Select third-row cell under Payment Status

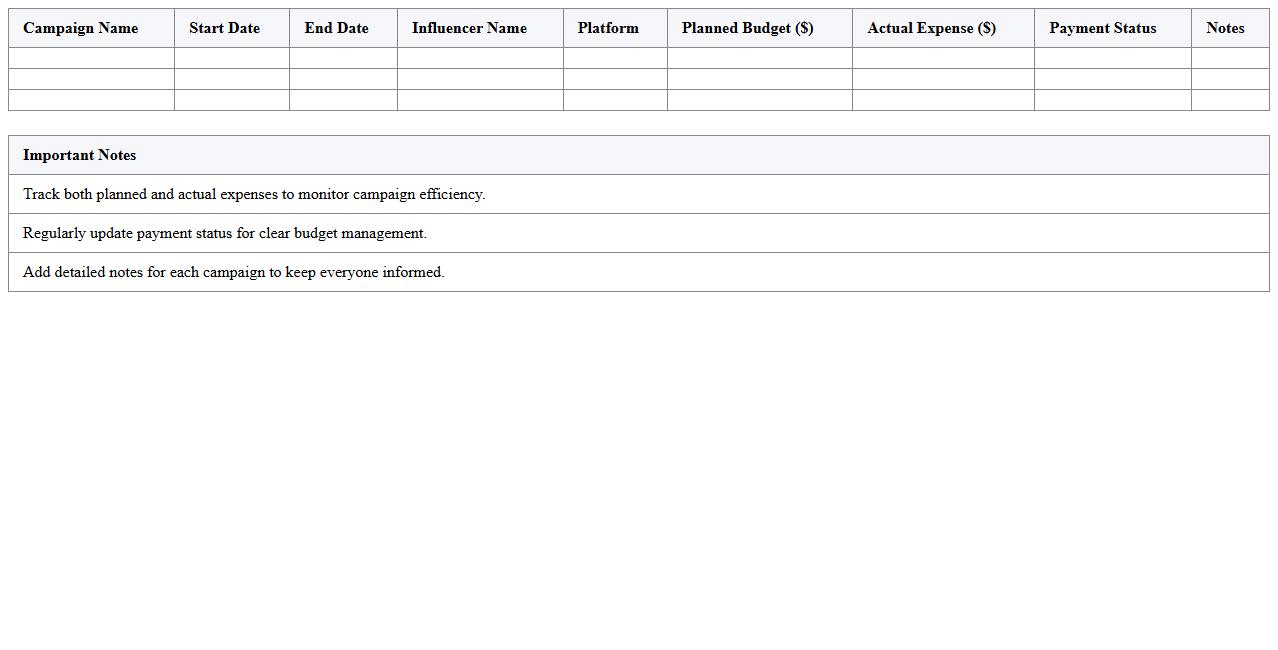1112,100
